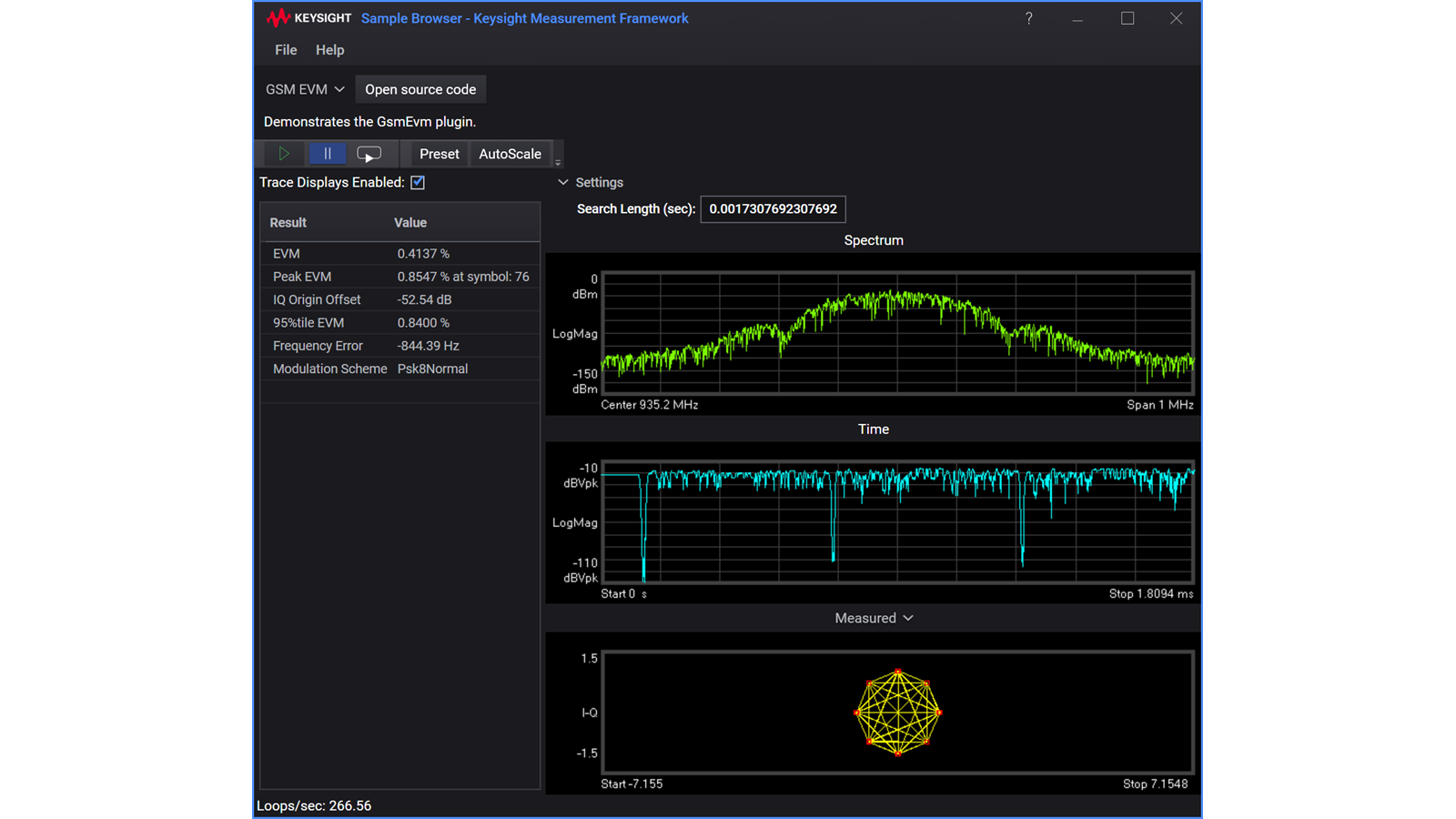1456x819 pixels.
Task: Open help via the question mark icon
Action: coord(1028,18)
